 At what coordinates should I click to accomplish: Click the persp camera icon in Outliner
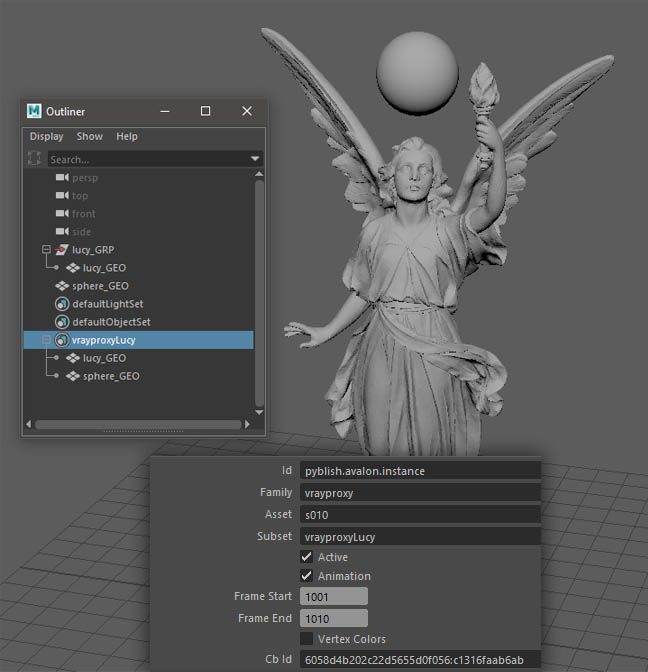[x=62, y=177]
